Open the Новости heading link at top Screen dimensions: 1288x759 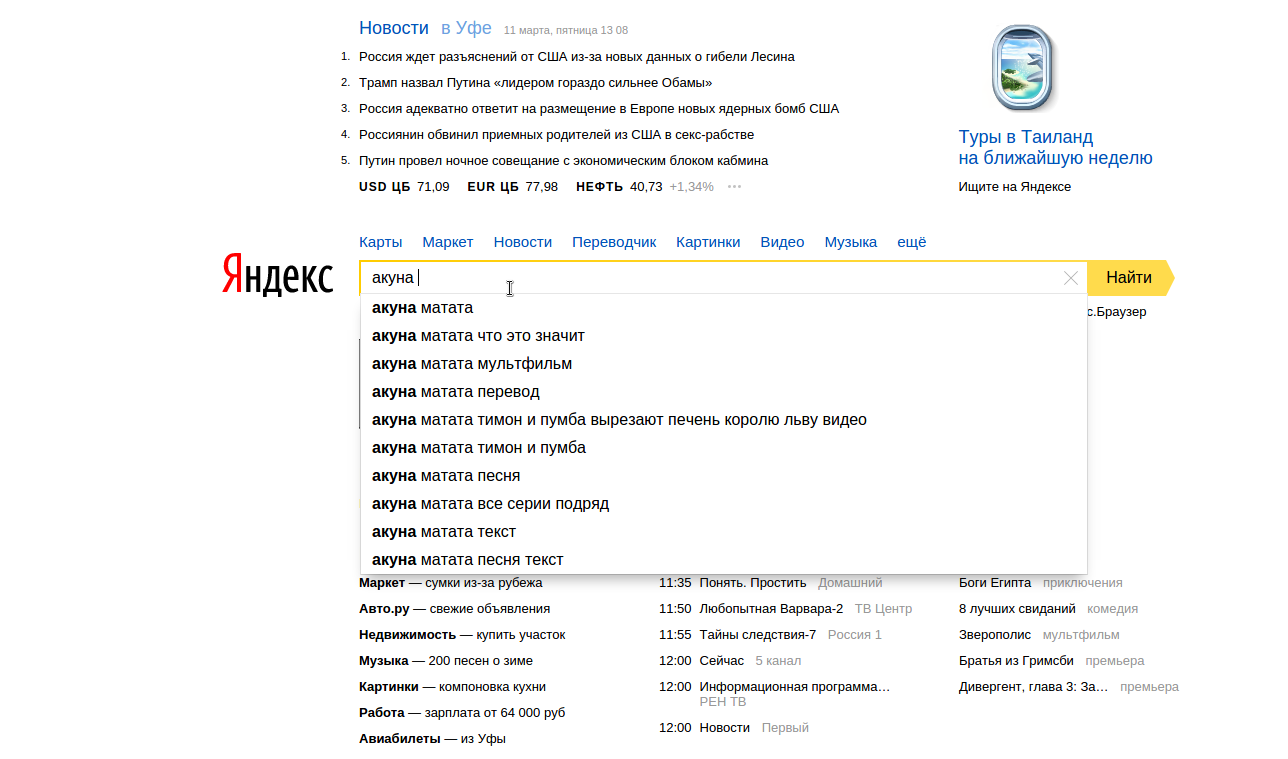click(394, 28)
